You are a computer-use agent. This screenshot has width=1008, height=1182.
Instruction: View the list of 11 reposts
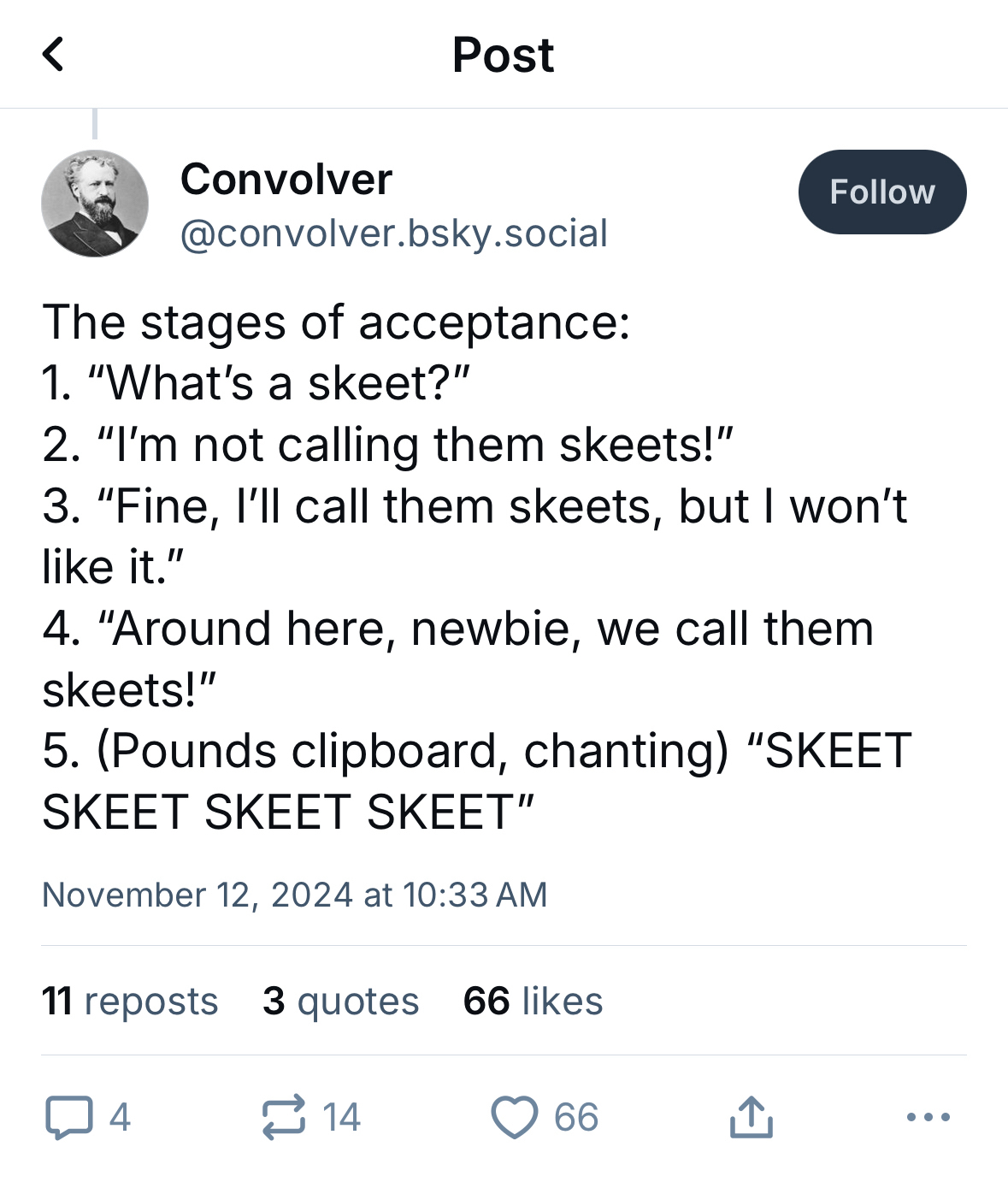tap(130, 1001)
